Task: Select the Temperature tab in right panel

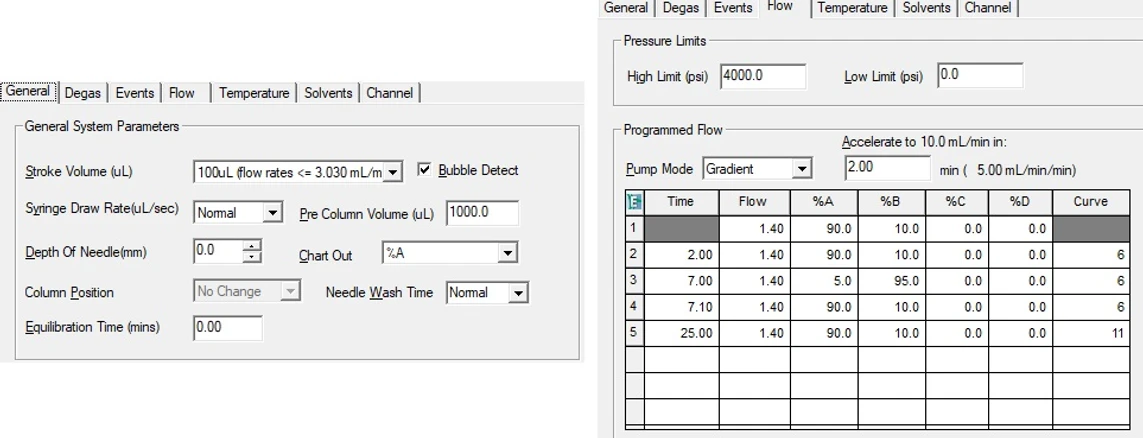Action: click(852, 8)
